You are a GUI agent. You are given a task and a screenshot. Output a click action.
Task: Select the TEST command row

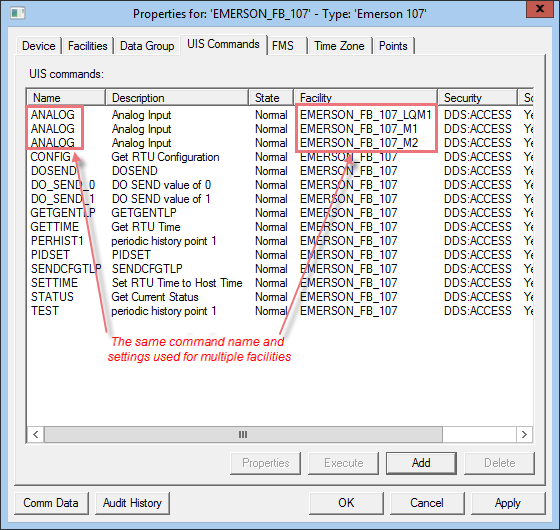pyautogui.click(x=280, y=311)
